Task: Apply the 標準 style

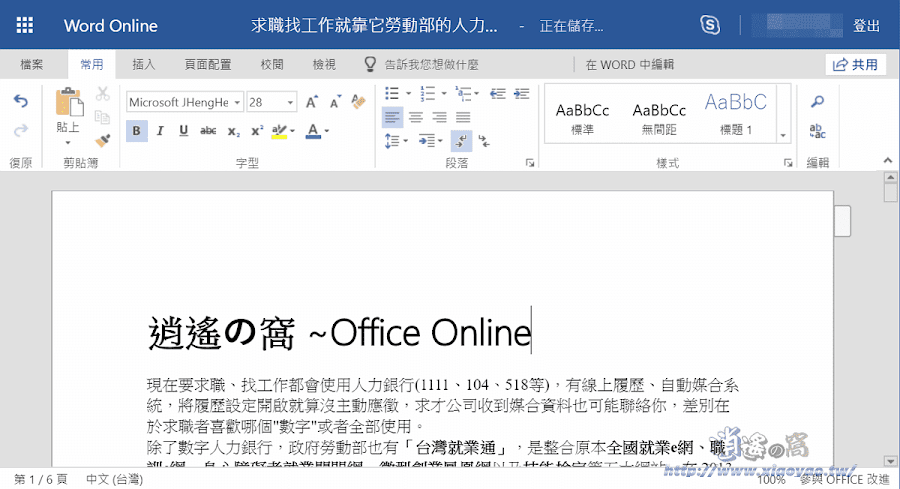Action: [582, 118]
